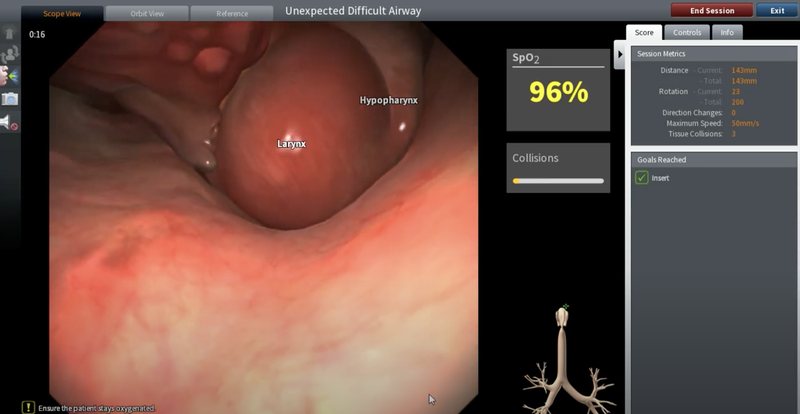The width and height of the screenshot is (800, 414).
Task: Click the 96% SpO2 reading
Action: 558,92
